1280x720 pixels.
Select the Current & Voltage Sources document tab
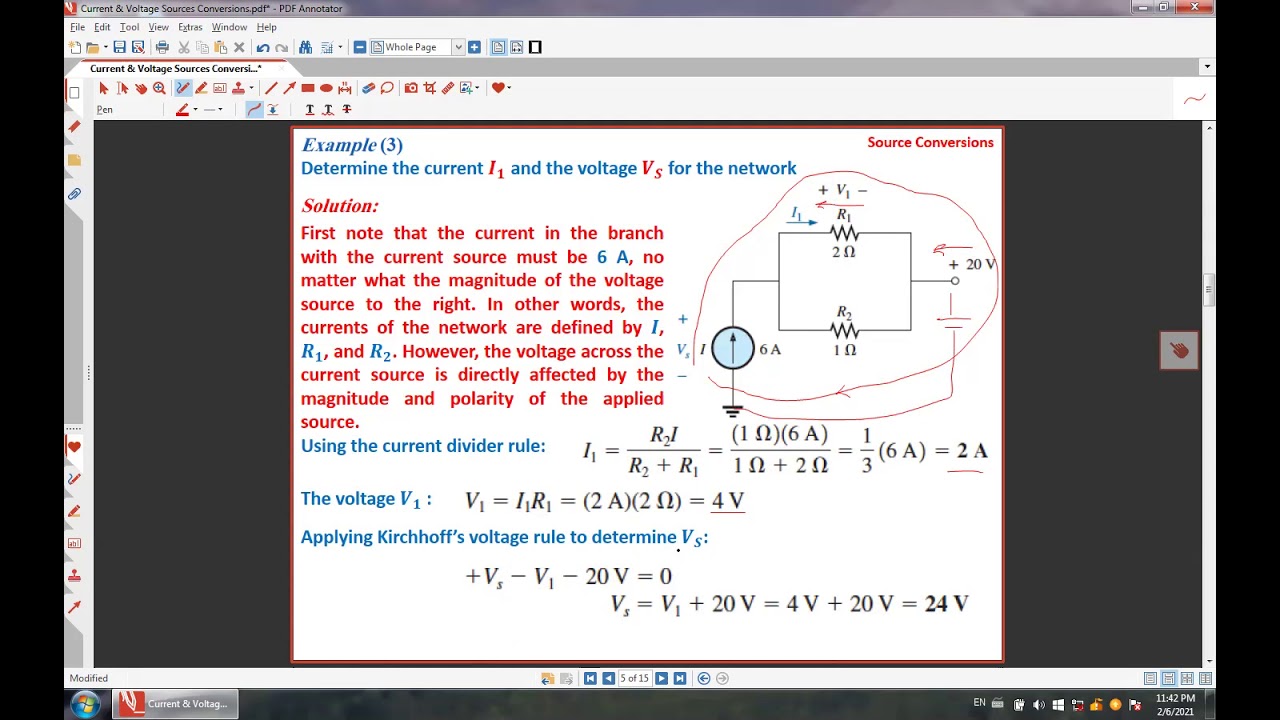pyautogui.click(x=176, y=68)
